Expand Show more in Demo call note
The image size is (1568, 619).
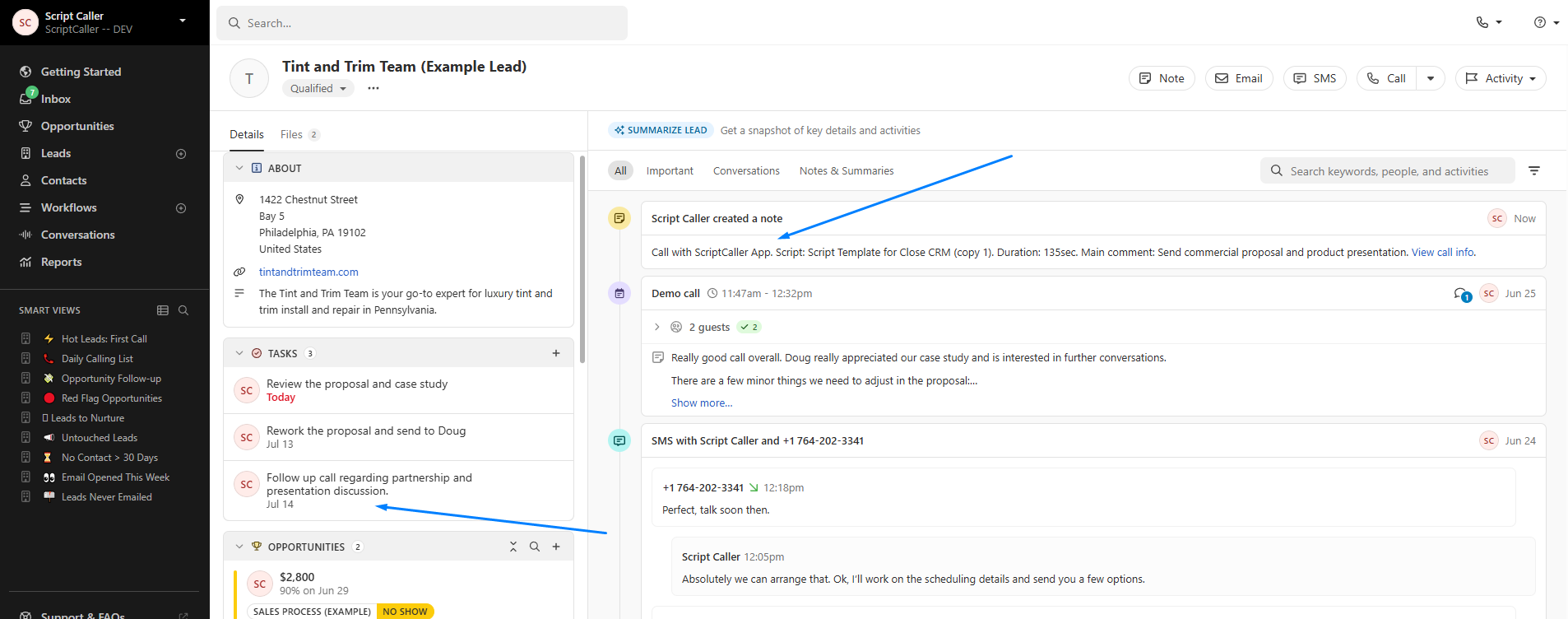tap(702, 403)
